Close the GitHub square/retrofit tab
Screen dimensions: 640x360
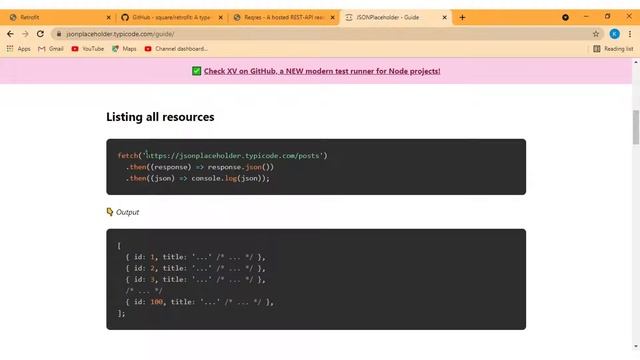coord(221,18)
